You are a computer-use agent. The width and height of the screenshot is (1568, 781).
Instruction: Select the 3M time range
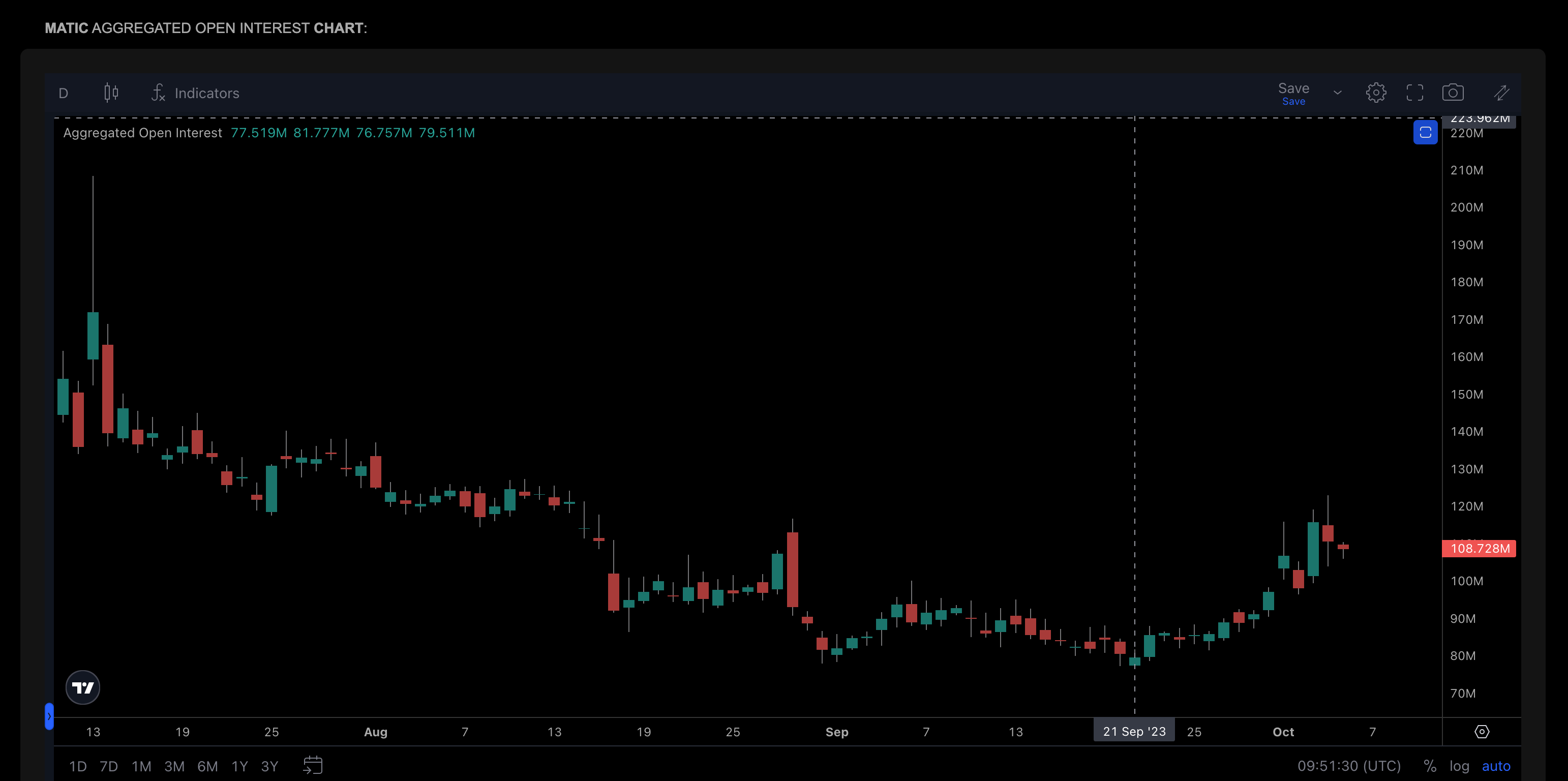[x=174, y=766]
